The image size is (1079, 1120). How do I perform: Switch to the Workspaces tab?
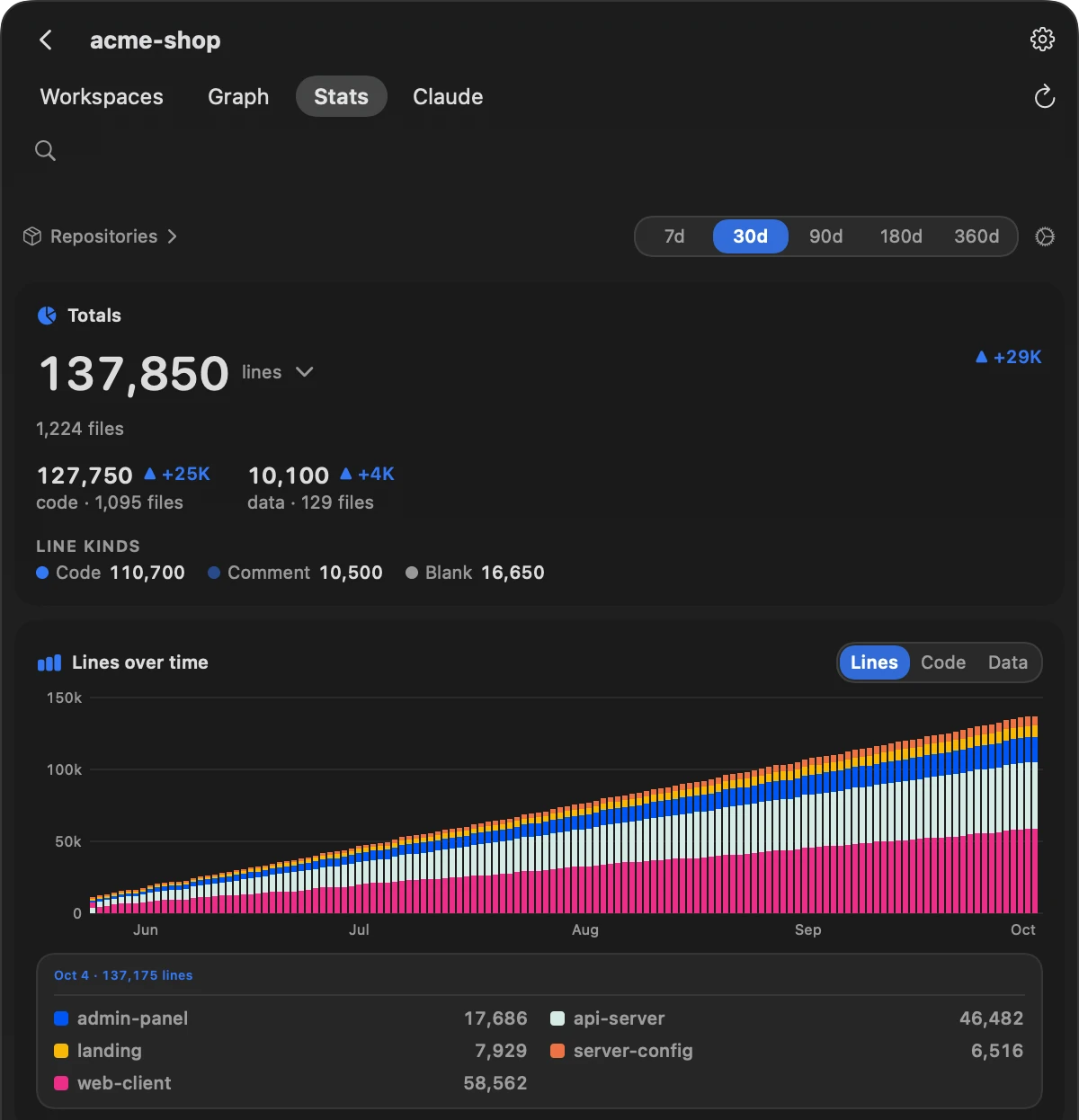[102, 96]
